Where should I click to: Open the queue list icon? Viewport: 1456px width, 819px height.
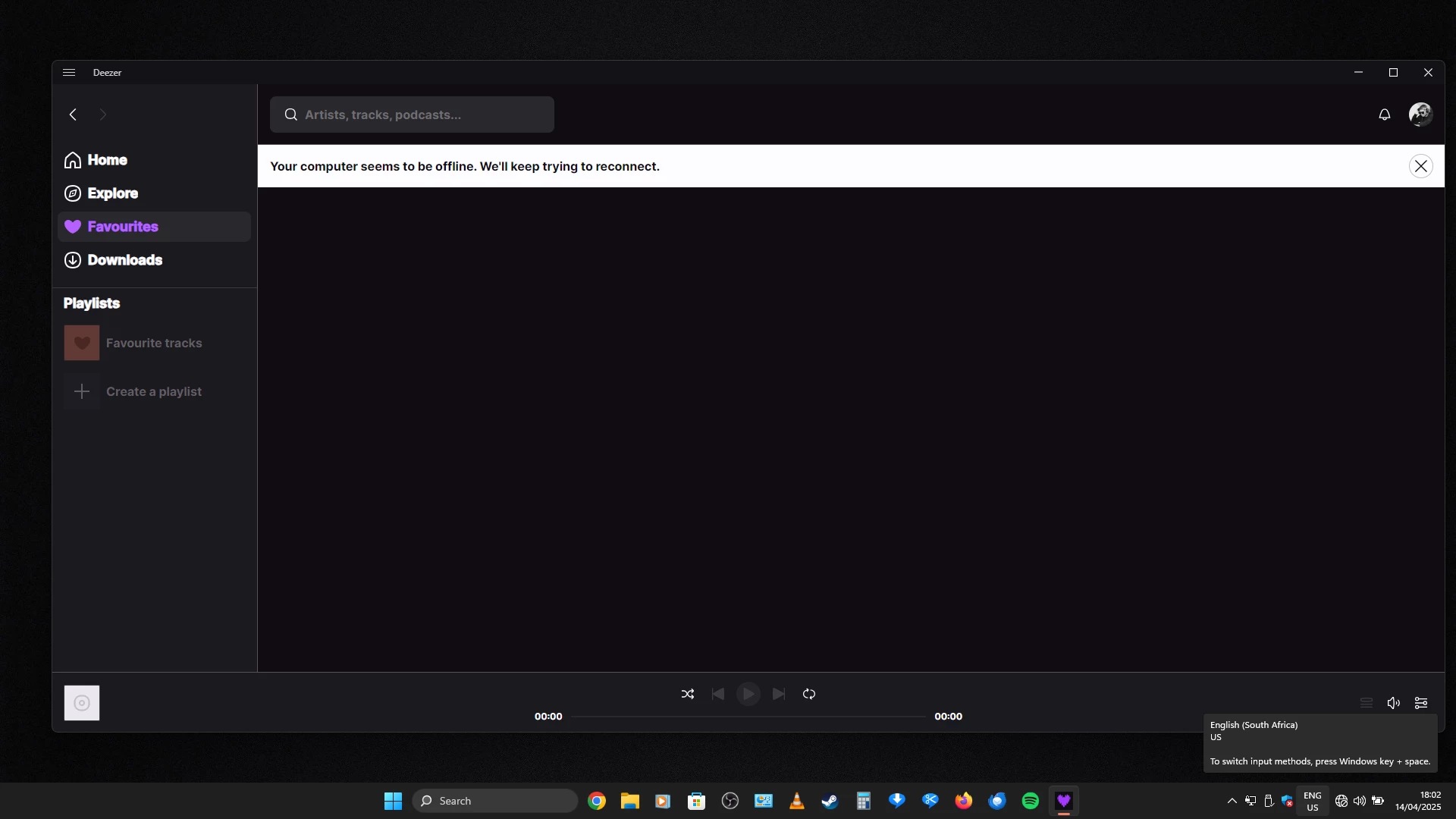pyautogui.click(x=1366, y=703)
